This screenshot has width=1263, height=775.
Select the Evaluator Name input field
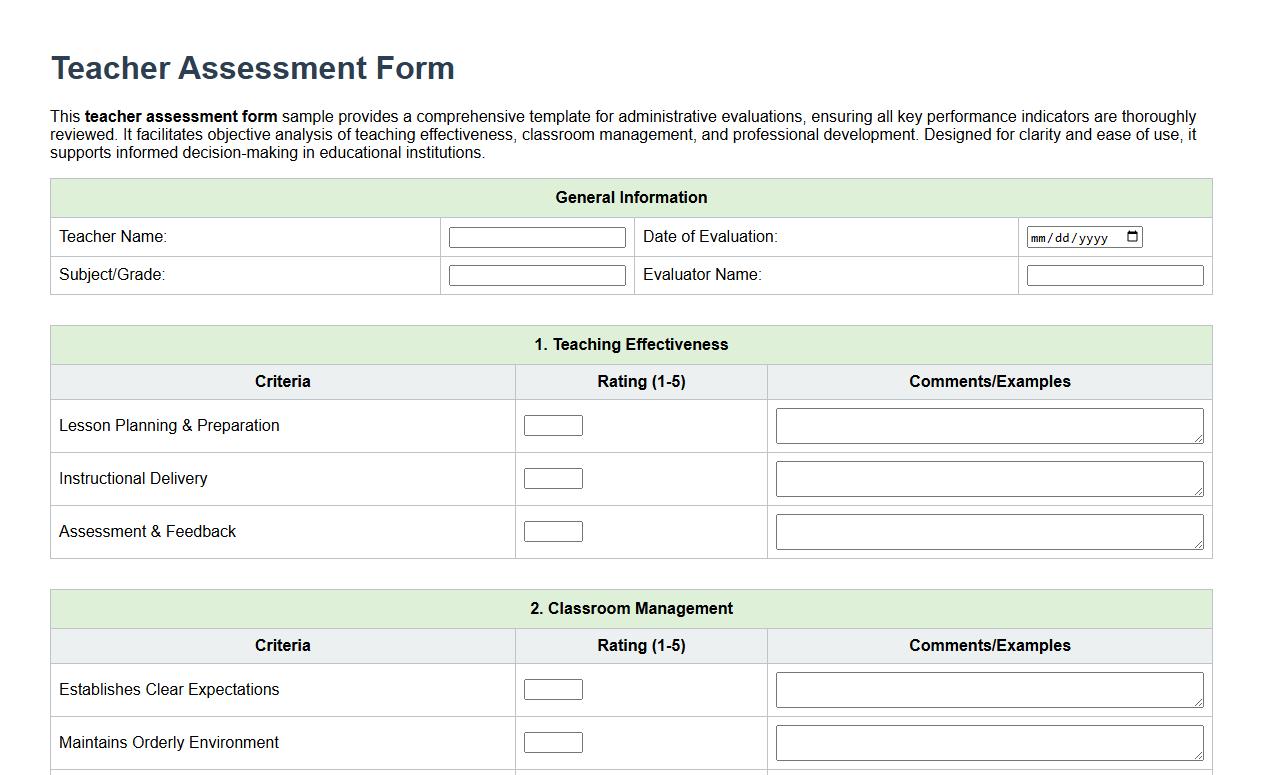pyautogui.click(x=1113, y=274)
